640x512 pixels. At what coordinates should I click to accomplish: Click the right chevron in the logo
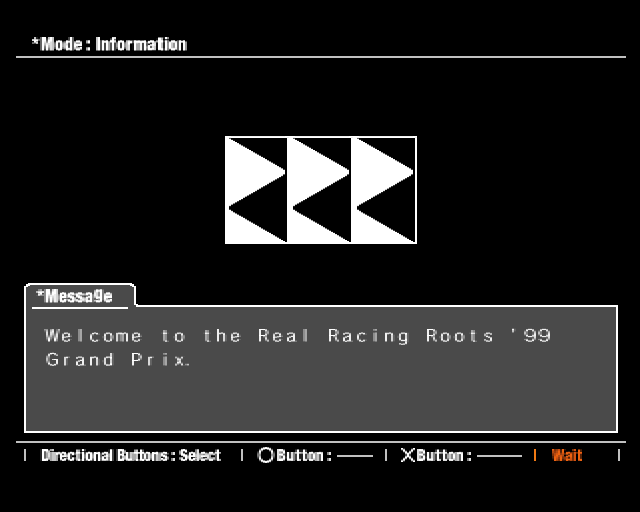pyautogui.click(x=383, y=190)
